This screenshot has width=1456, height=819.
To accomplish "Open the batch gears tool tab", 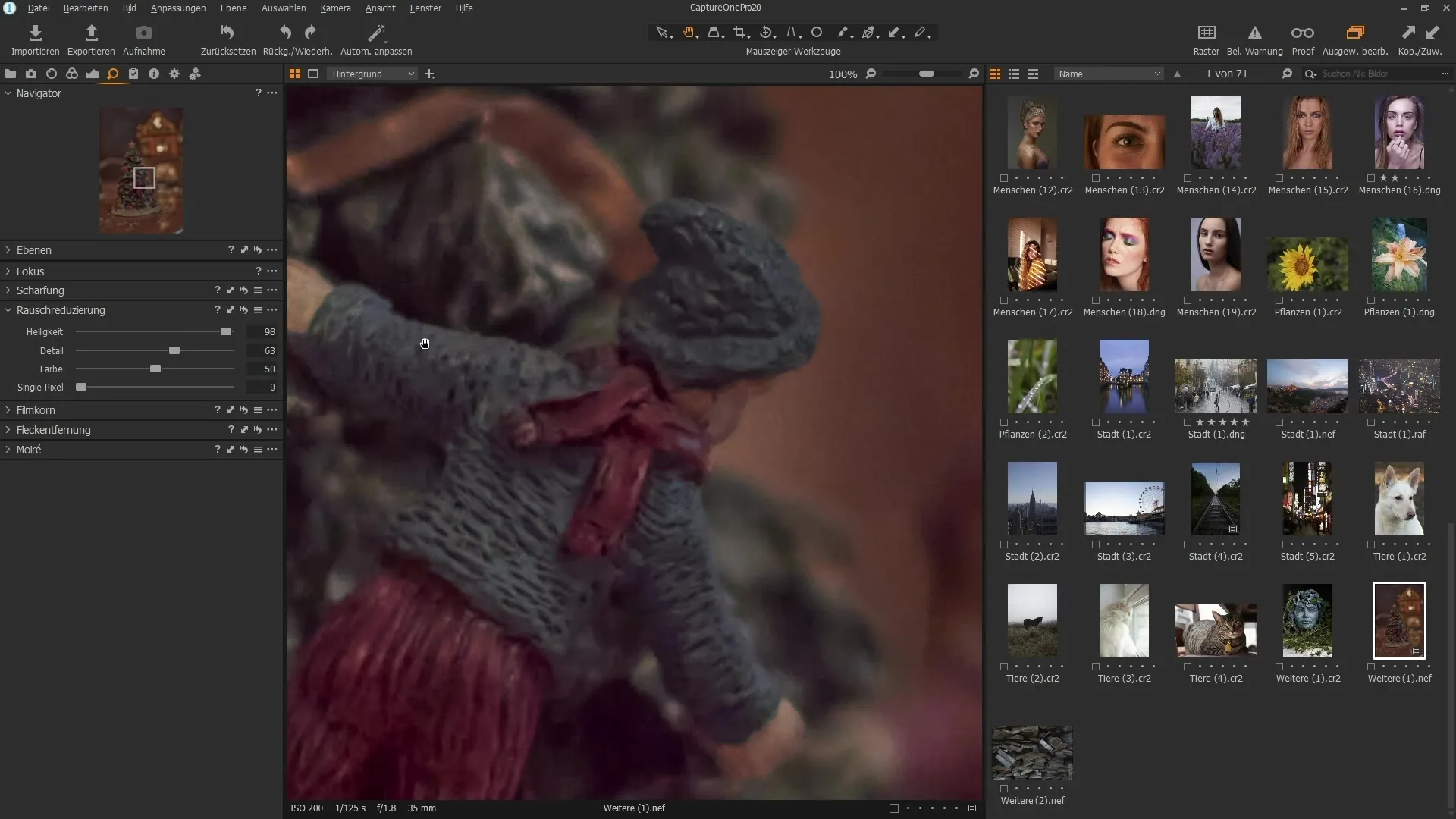I will (x=195, y=74).
